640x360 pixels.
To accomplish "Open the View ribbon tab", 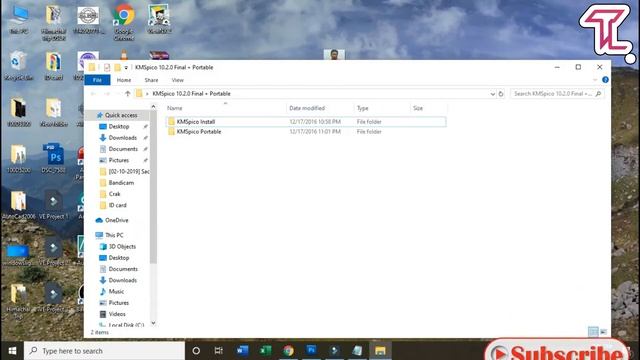I will coord(178,80).
